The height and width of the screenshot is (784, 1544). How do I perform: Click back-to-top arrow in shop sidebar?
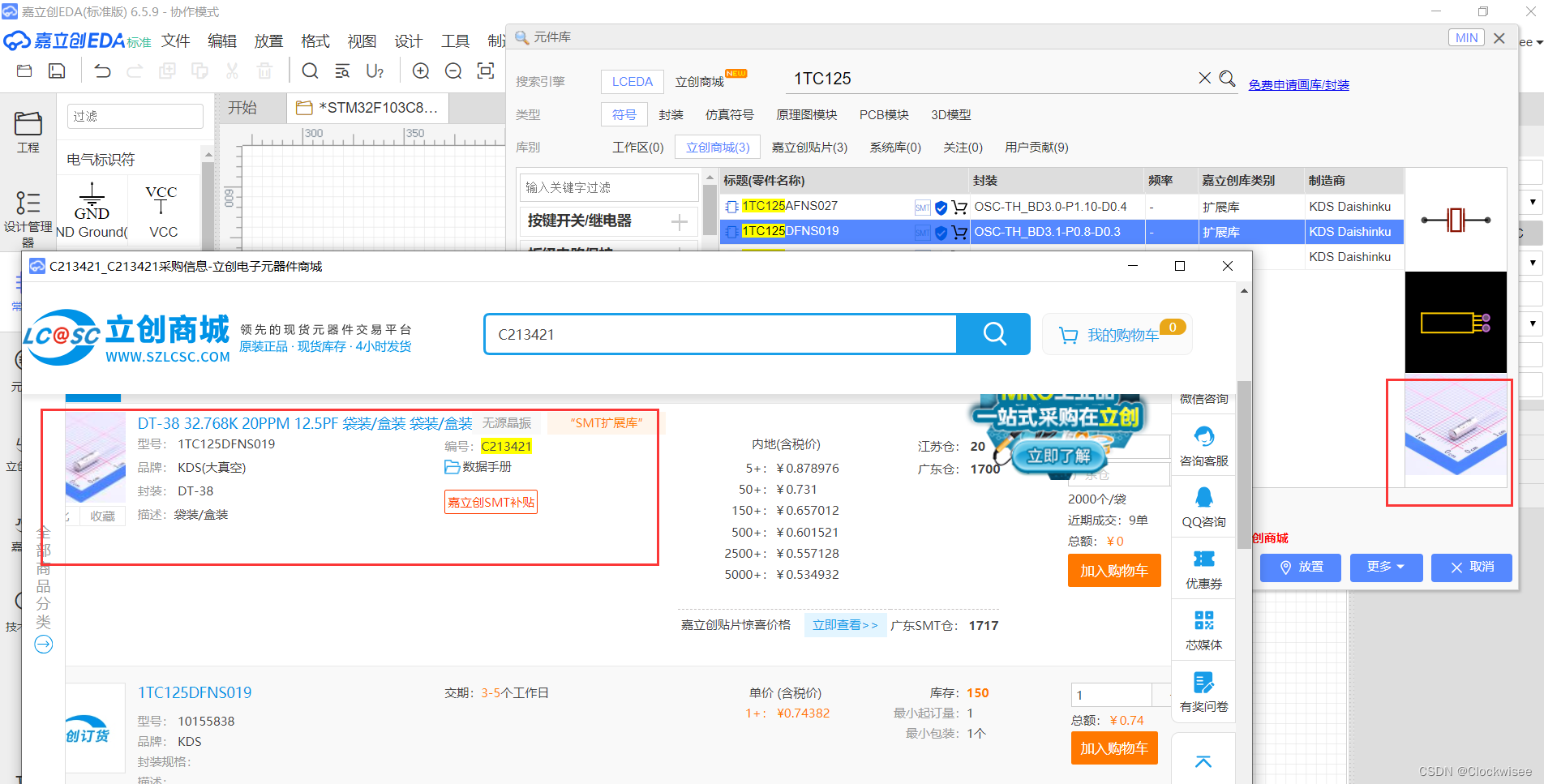pyautogui.click(x=1203, y=761)
